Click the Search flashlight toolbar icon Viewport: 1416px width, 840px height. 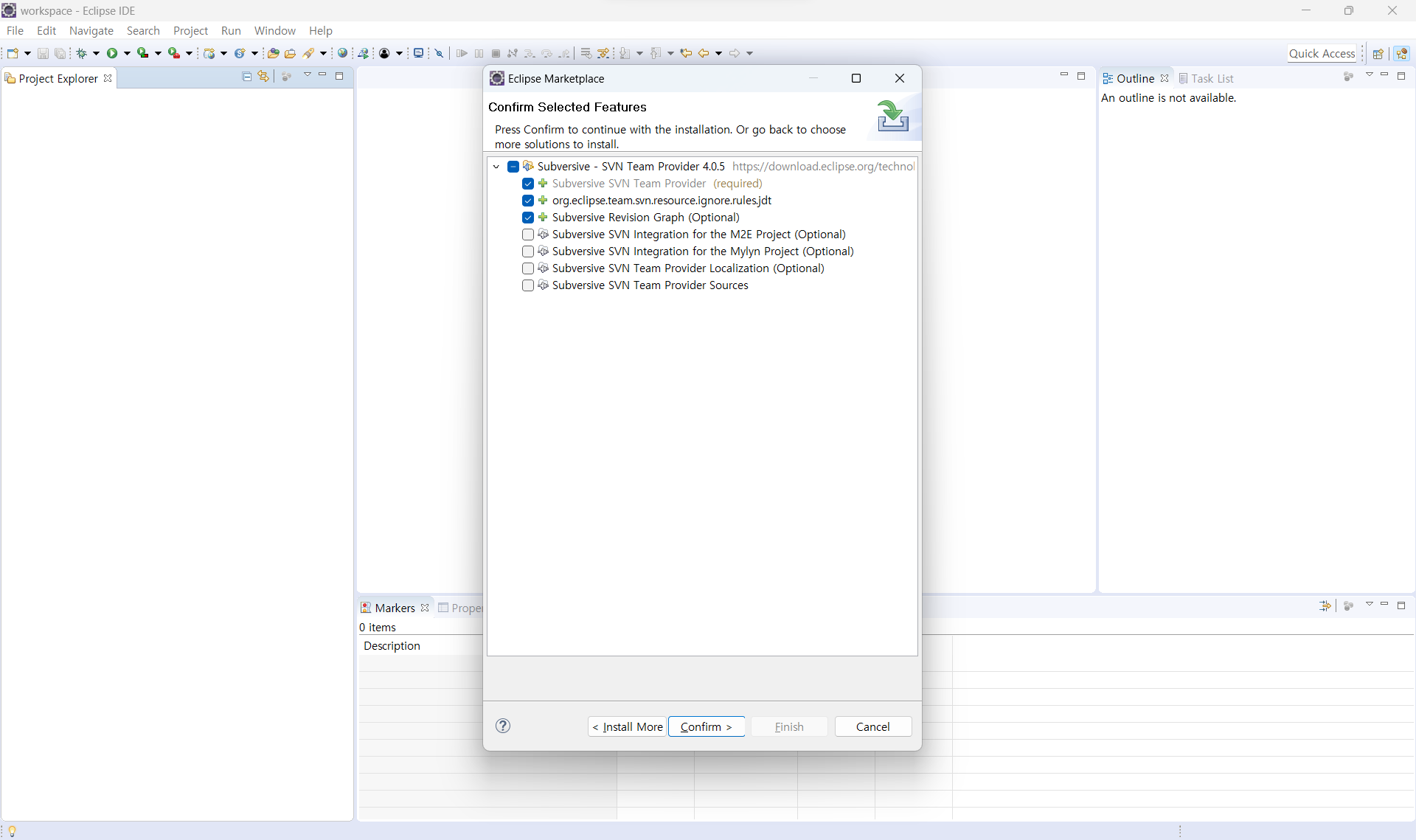click(x=309, y=53)
